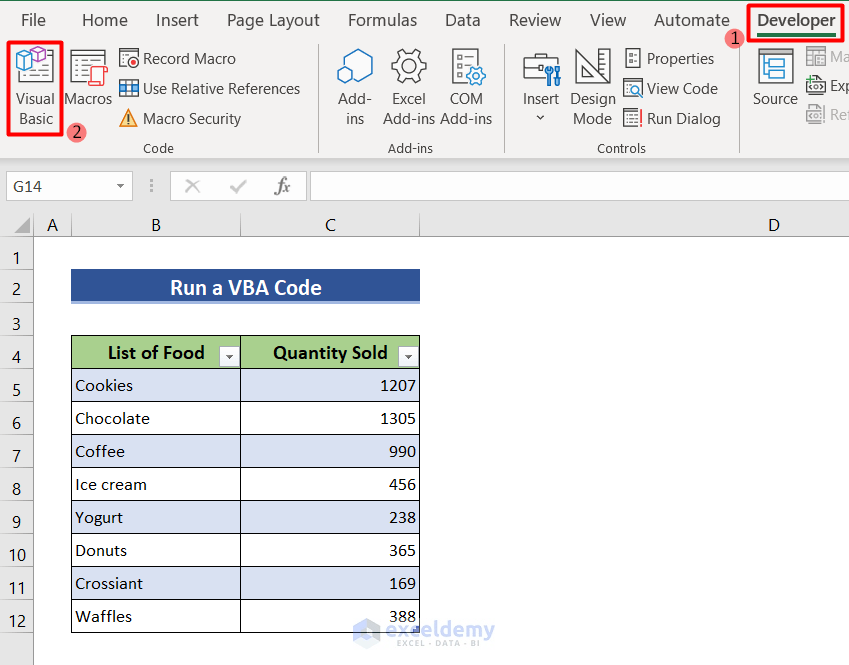Open the Quantity Sold filter dropdown
Image resolution: width=849 pixels, height=665 pixels.
[407, 353]
